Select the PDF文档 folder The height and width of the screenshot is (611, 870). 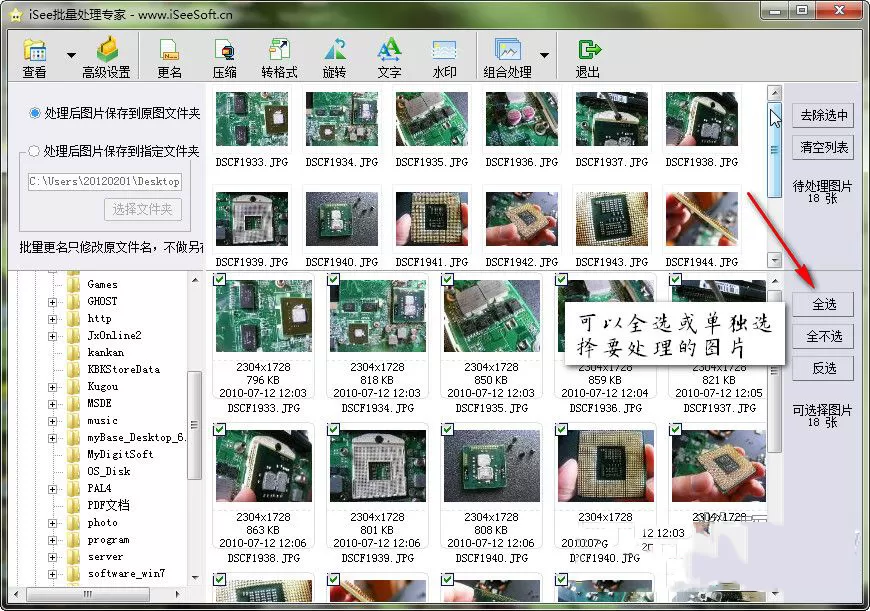tap(108, 506)
